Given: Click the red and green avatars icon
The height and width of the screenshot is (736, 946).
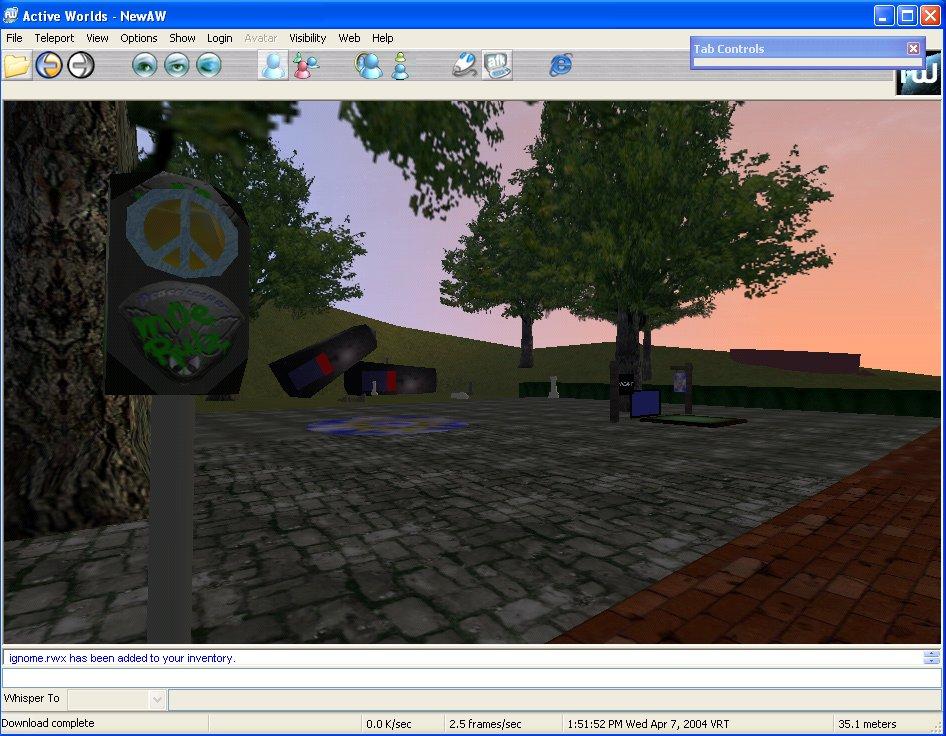Looking at the screenshot, I should click(x=304, y=66).
